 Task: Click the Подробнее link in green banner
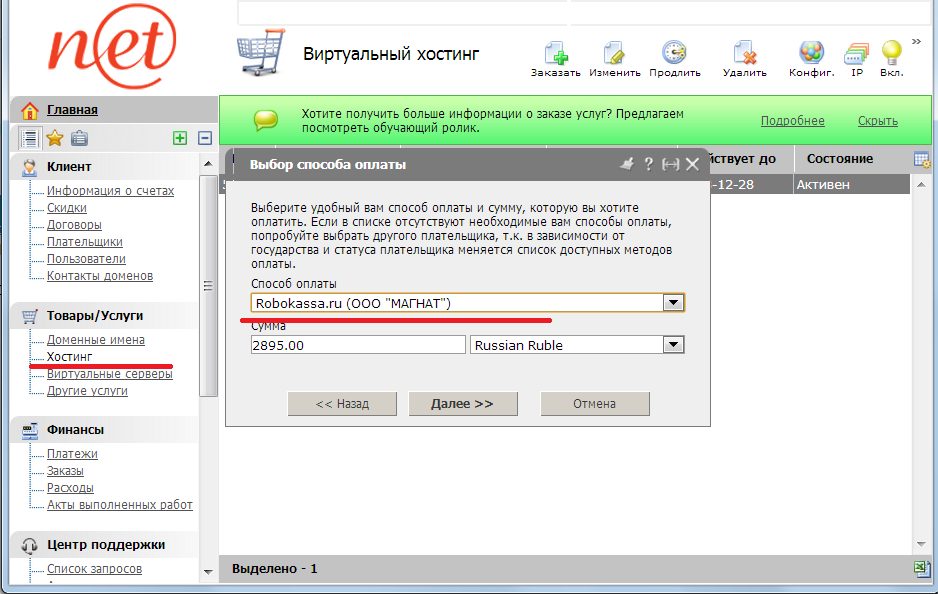[x=792, y=121]
